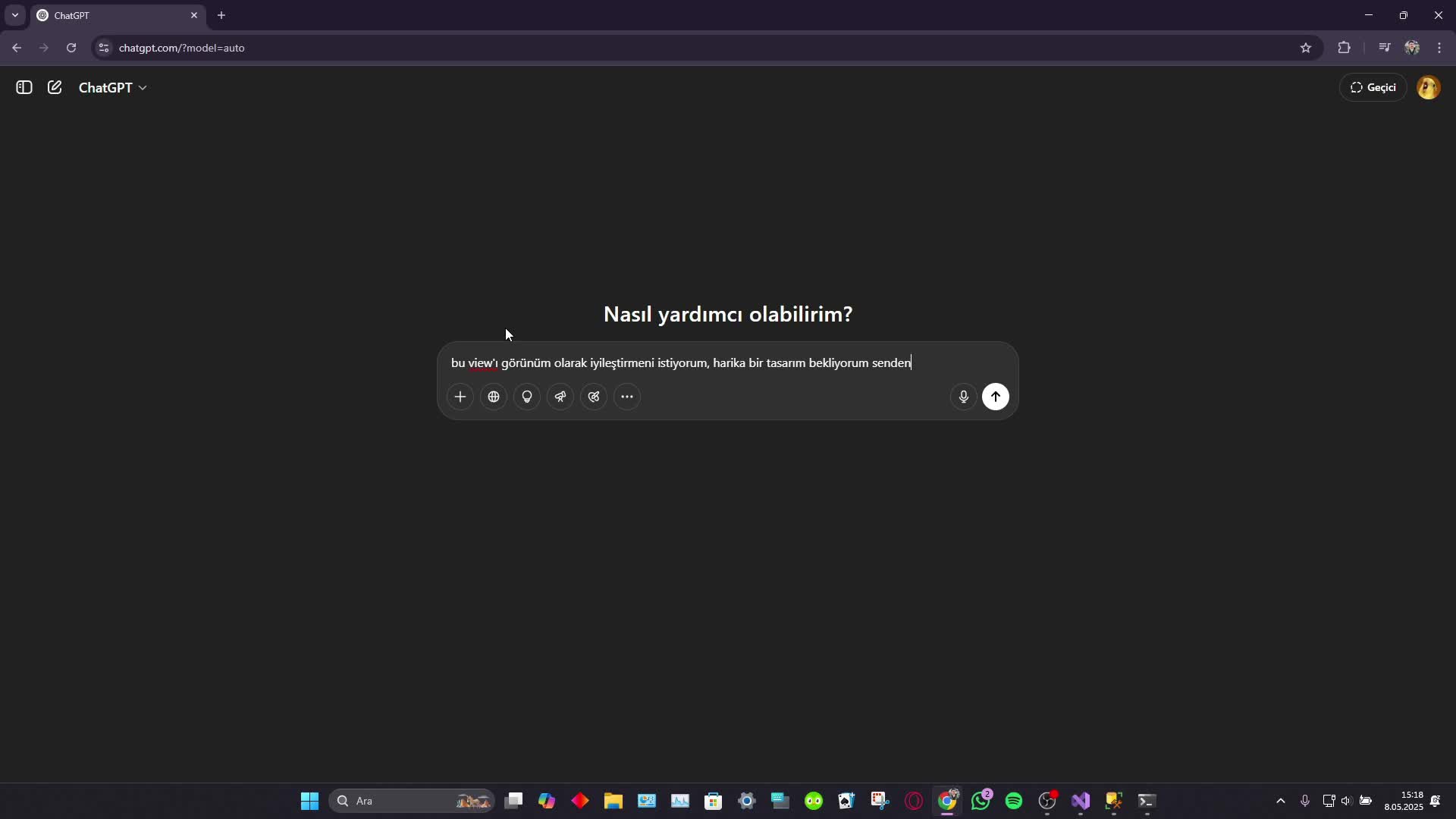Viewport: 1456px width, 819px height.
Task: Bookmark this page with star icon
Action: point(1305,48)
